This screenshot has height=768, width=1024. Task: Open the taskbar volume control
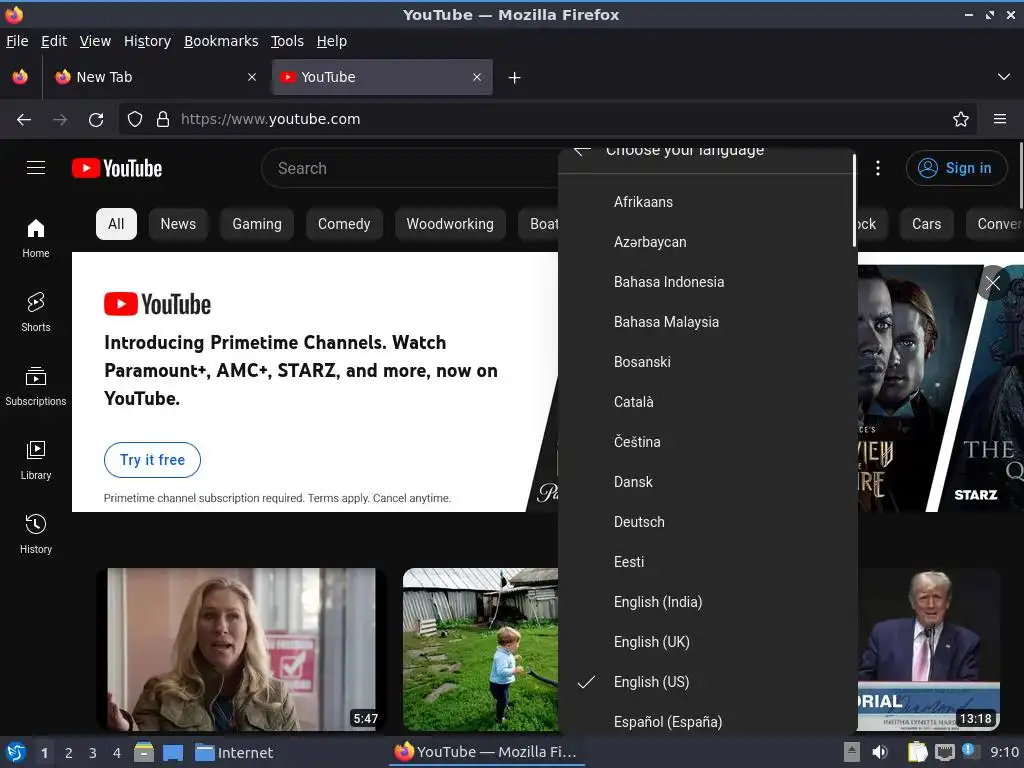pyautogui.click(x=880, y=752)
